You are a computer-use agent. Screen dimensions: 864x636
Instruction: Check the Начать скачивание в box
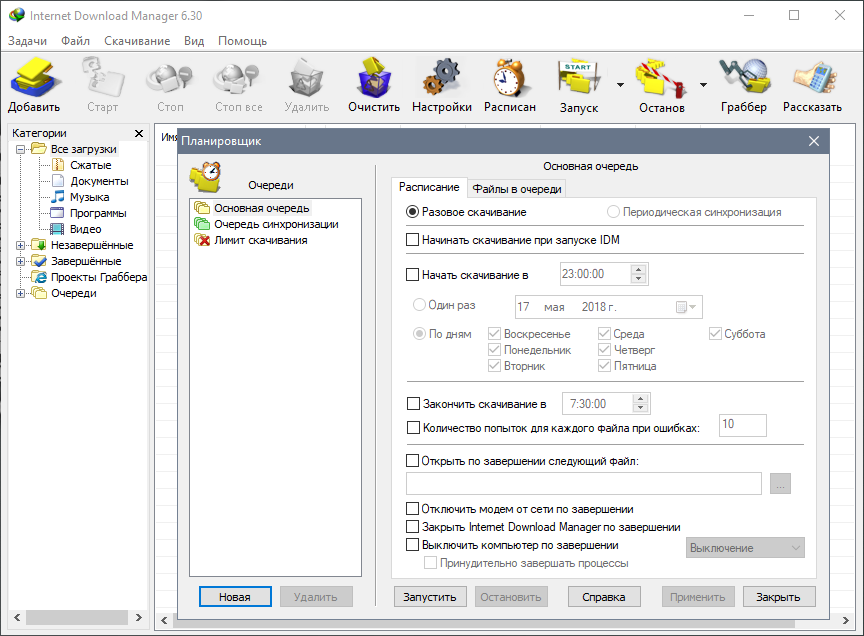point(412,274)
